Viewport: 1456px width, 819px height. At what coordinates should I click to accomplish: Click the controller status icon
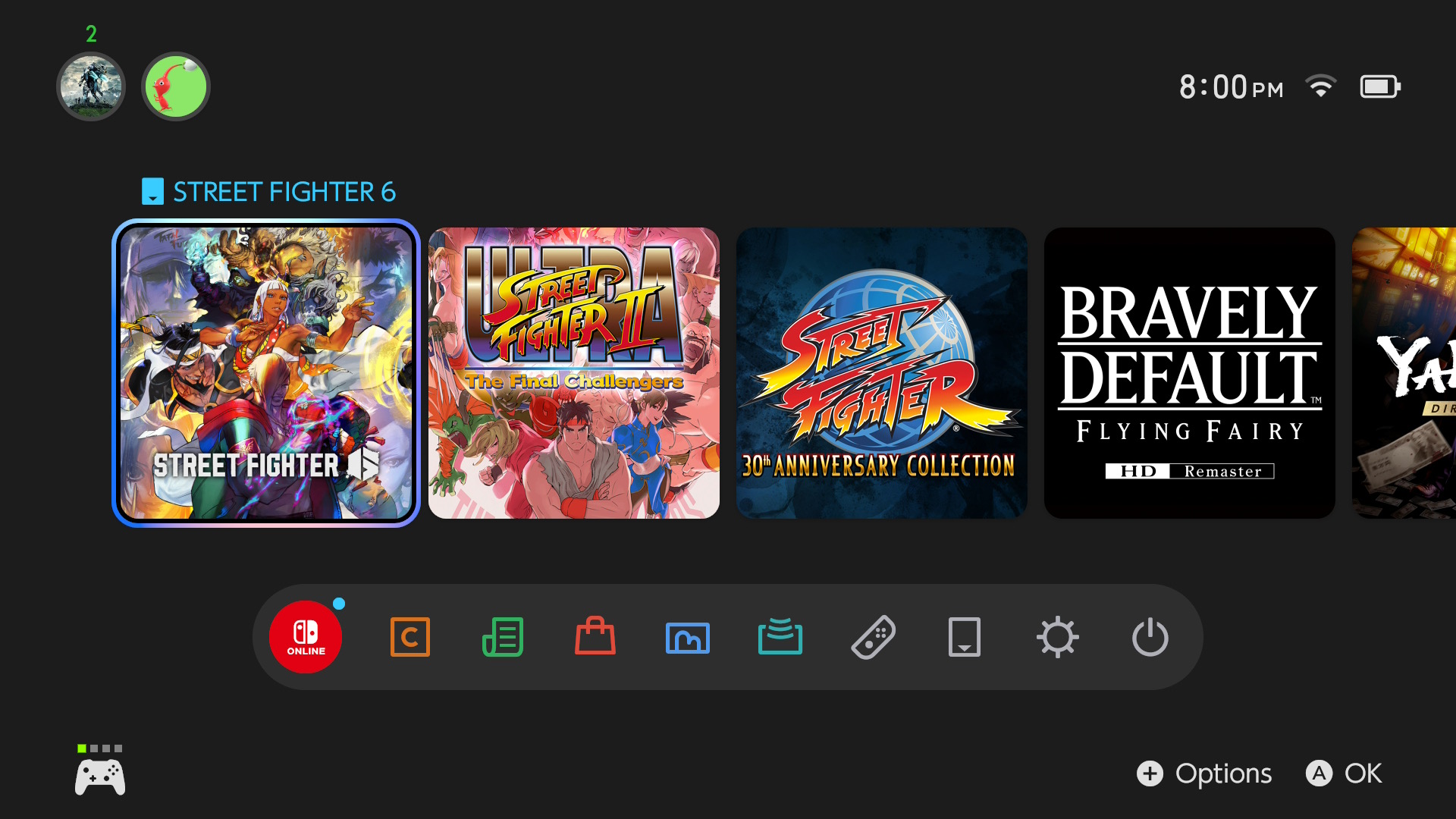pos(100,770)
